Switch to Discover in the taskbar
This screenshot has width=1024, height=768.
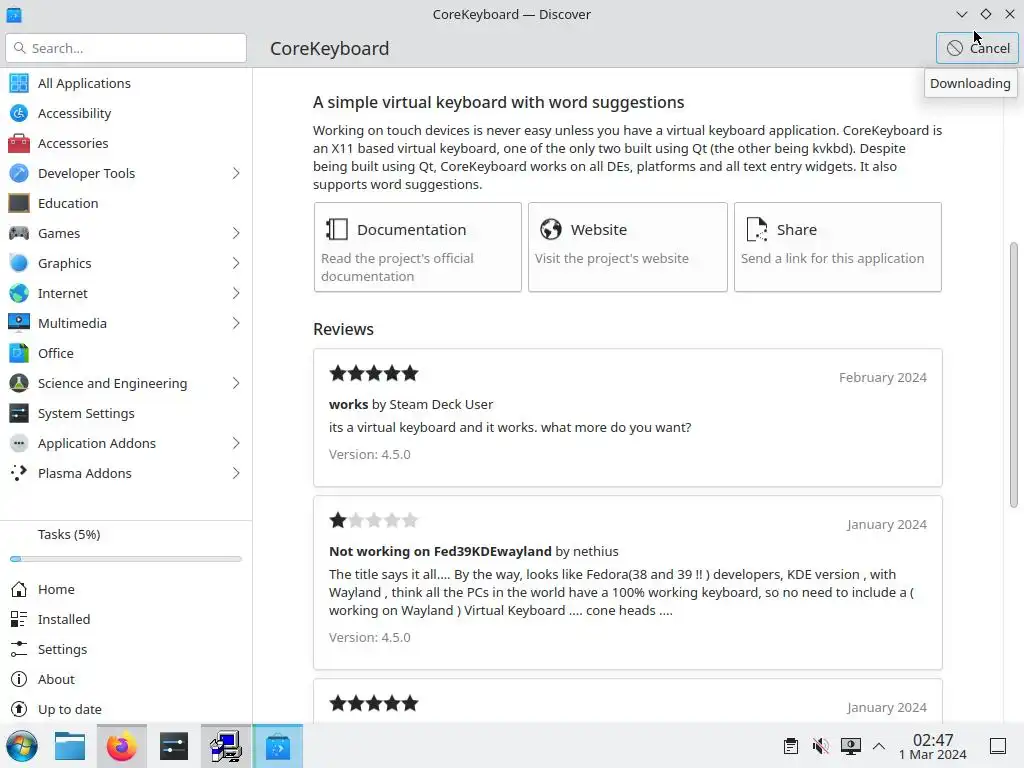(x=278, y=746)
